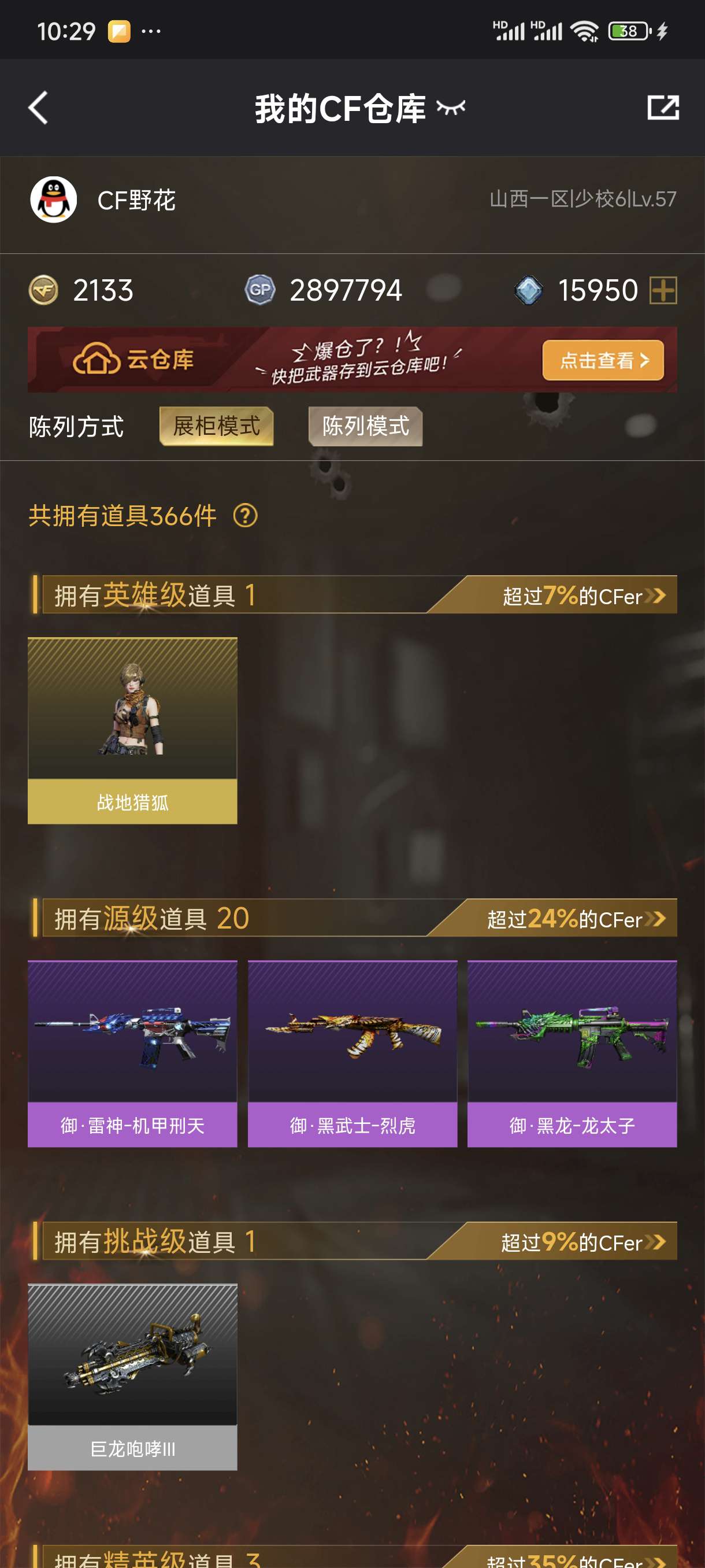Tap the QQ penguin avatar
The height and width of the screenshot is (1568, 705).
[54, 199]
